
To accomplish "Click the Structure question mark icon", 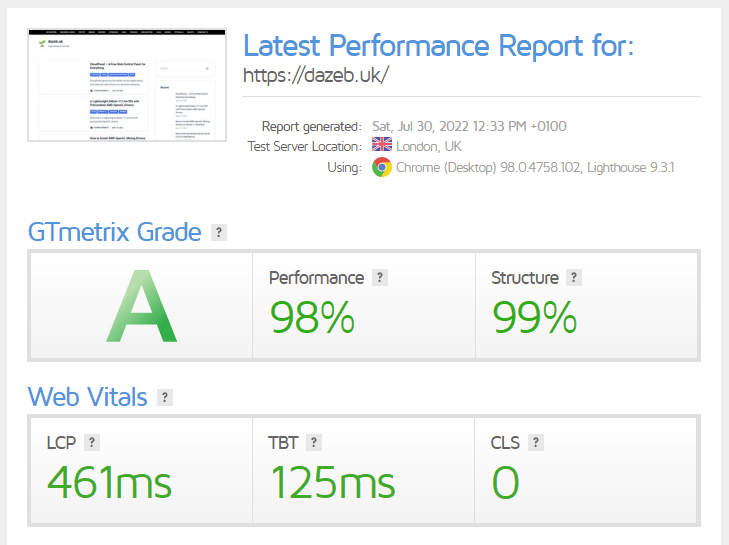I will (574, 278).
